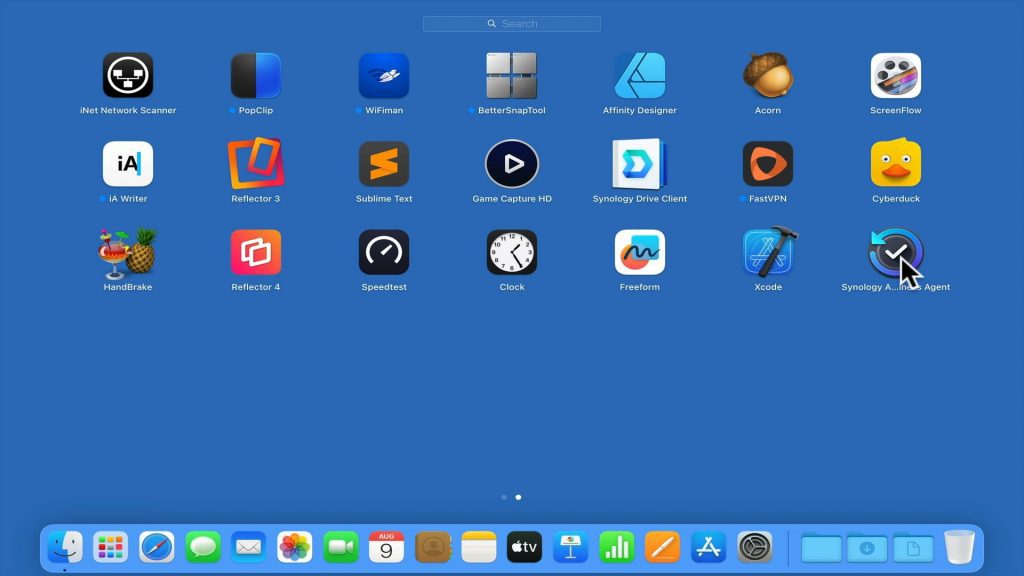This screenshot has height=576, width=1024.
Task: Open Speedtest app
Action: tap(384, 252)
